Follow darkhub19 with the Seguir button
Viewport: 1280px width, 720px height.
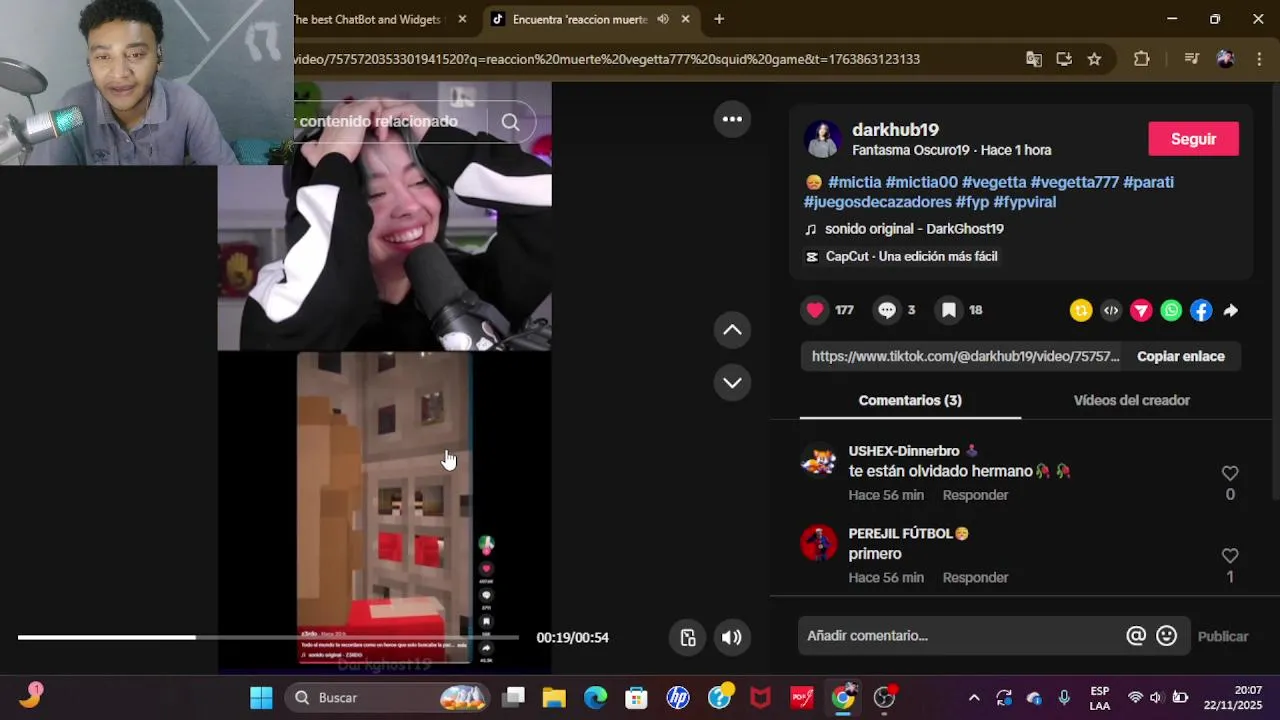tap(1193, 139)
